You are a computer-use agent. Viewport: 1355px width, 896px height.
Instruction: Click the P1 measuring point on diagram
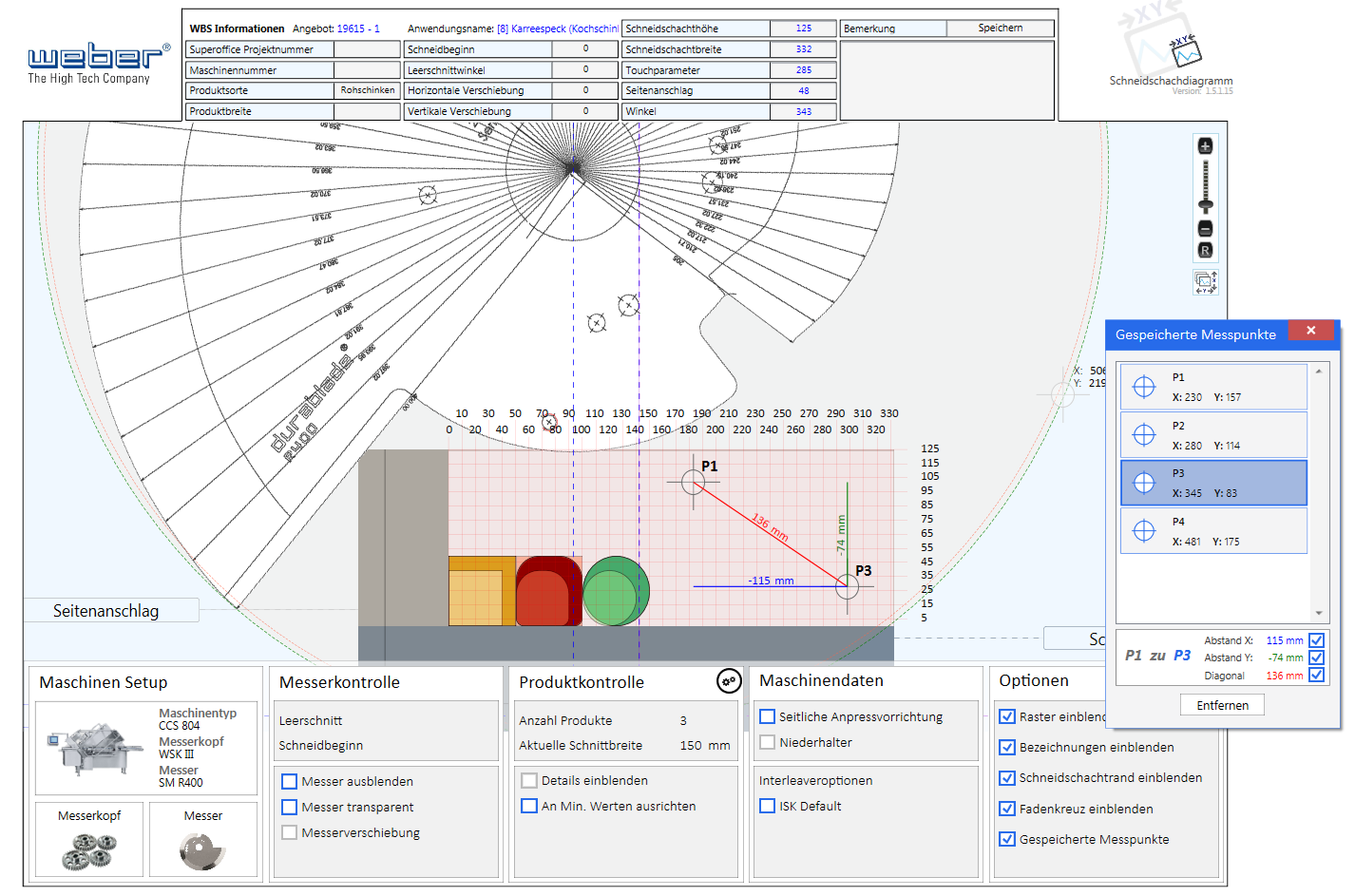pos(693,483)
